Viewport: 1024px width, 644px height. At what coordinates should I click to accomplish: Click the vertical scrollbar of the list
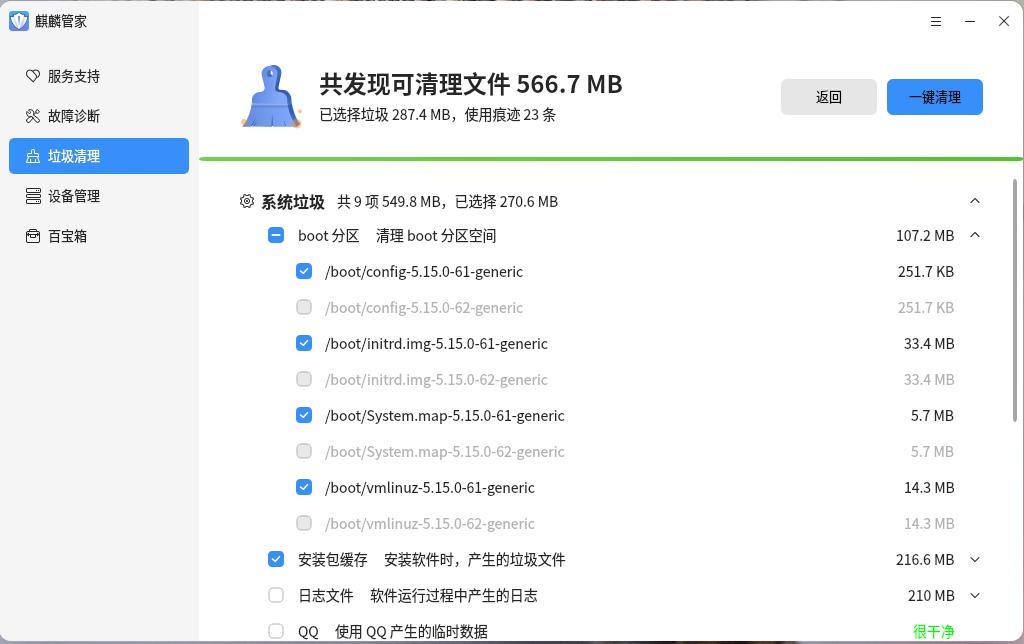[x=1015, y=300]
